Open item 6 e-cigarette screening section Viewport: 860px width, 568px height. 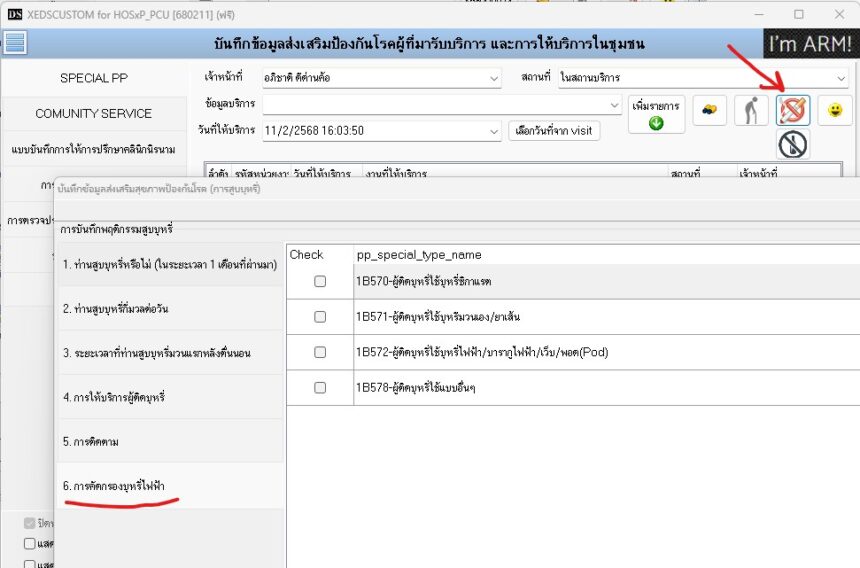click(x=114, y=486)
